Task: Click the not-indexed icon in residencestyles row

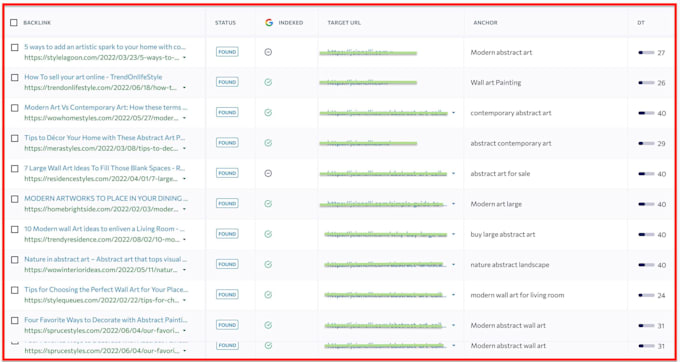Action: tap(268, 173)
